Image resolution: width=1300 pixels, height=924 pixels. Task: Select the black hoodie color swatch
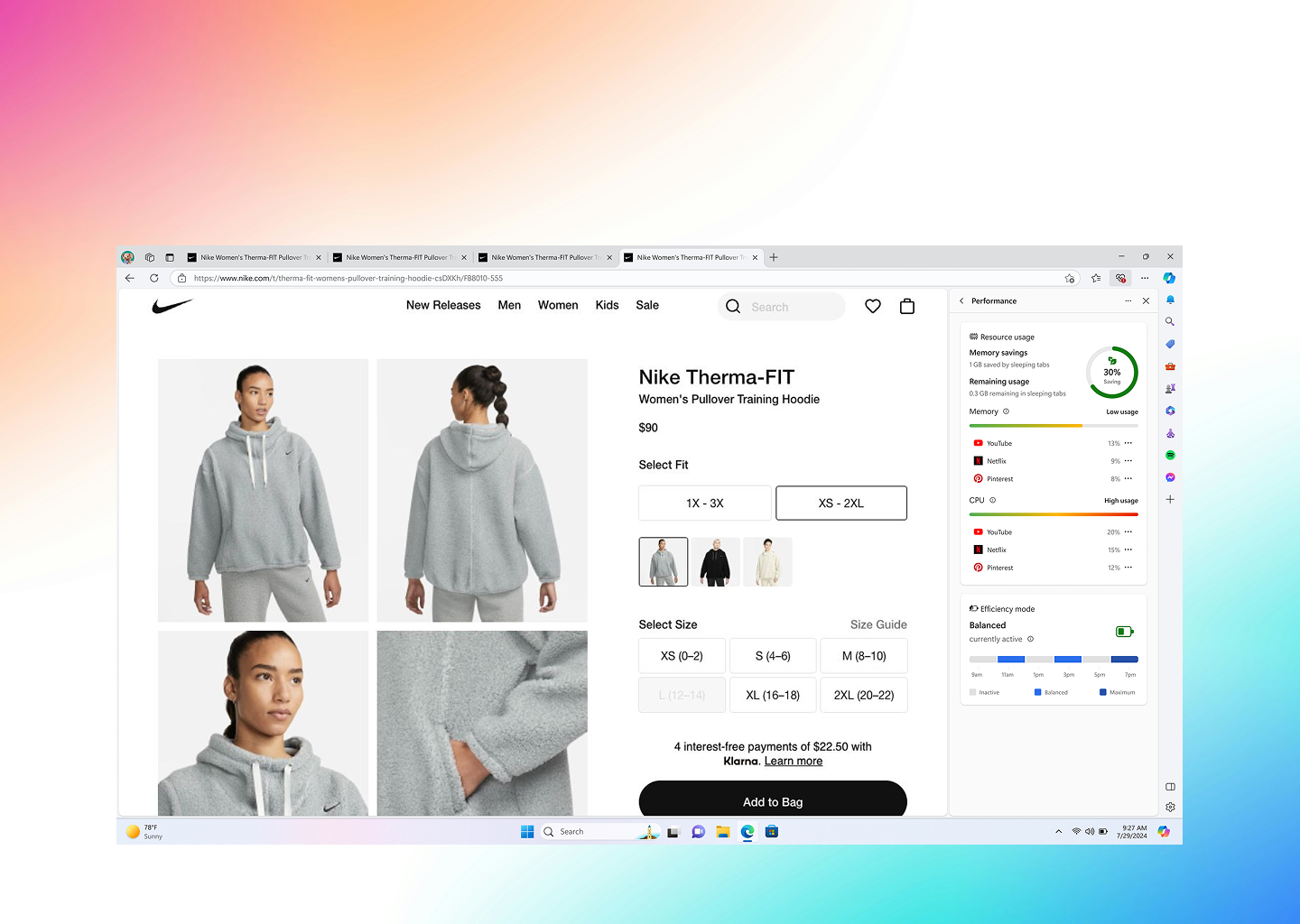pyautogui.click(x=716, y=562)
